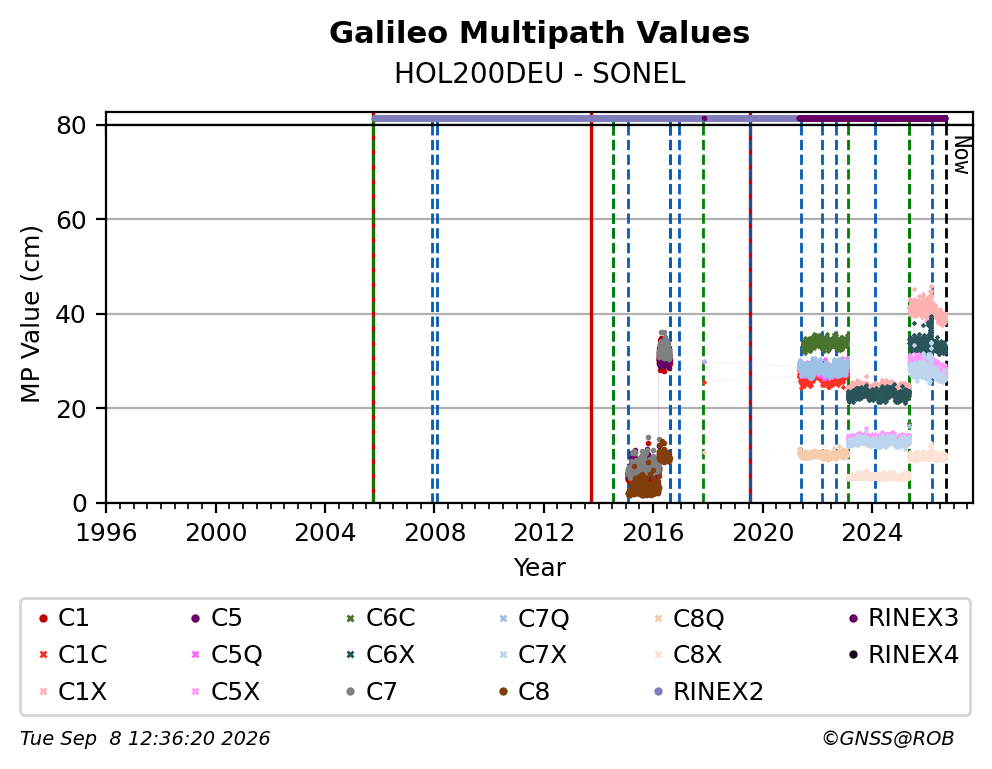
Task: Click the C1 legend marker
Action: coord(43,618)
